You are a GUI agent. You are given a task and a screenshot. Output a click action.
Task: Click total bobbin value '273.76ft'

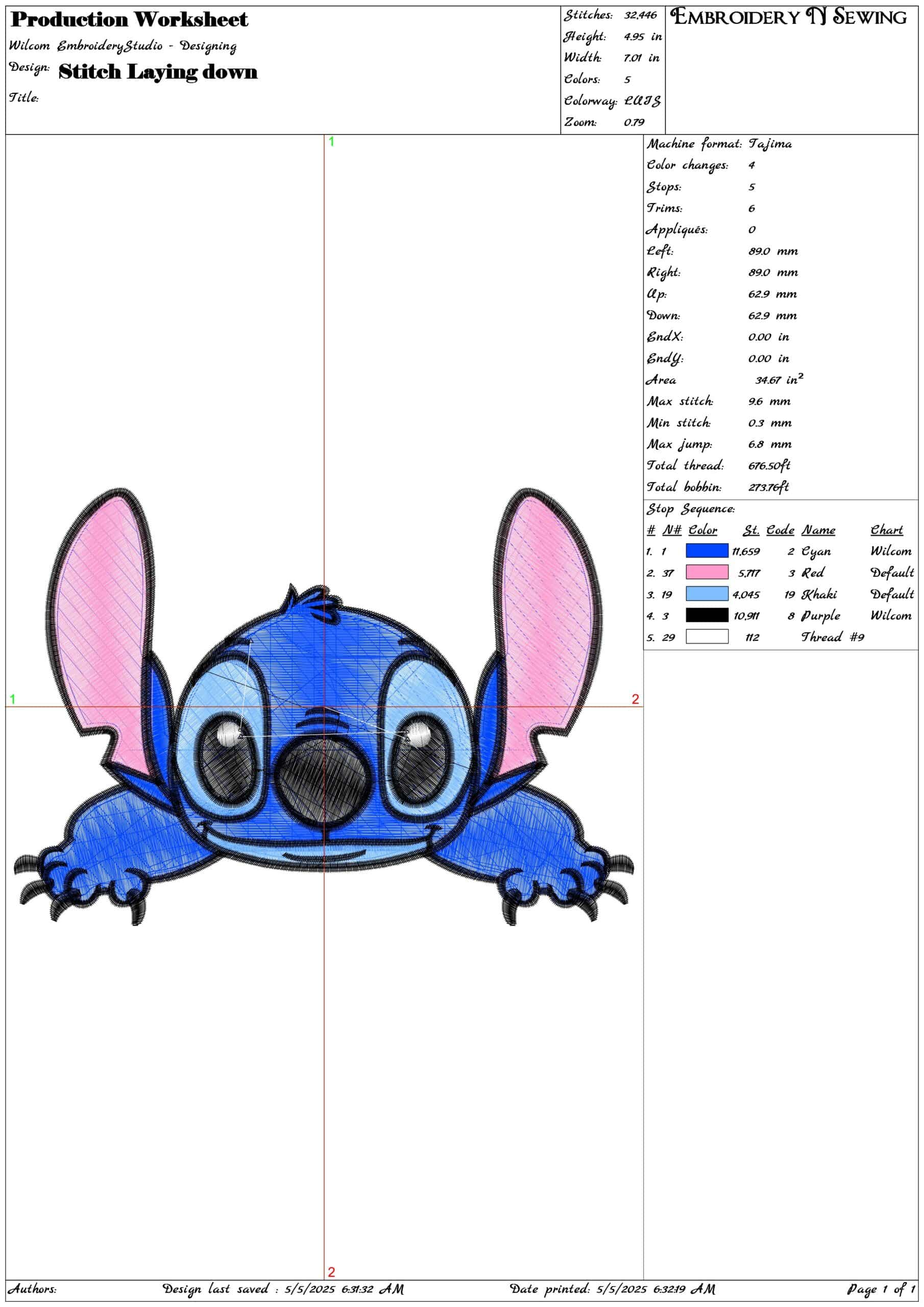[x=769, y=487]
